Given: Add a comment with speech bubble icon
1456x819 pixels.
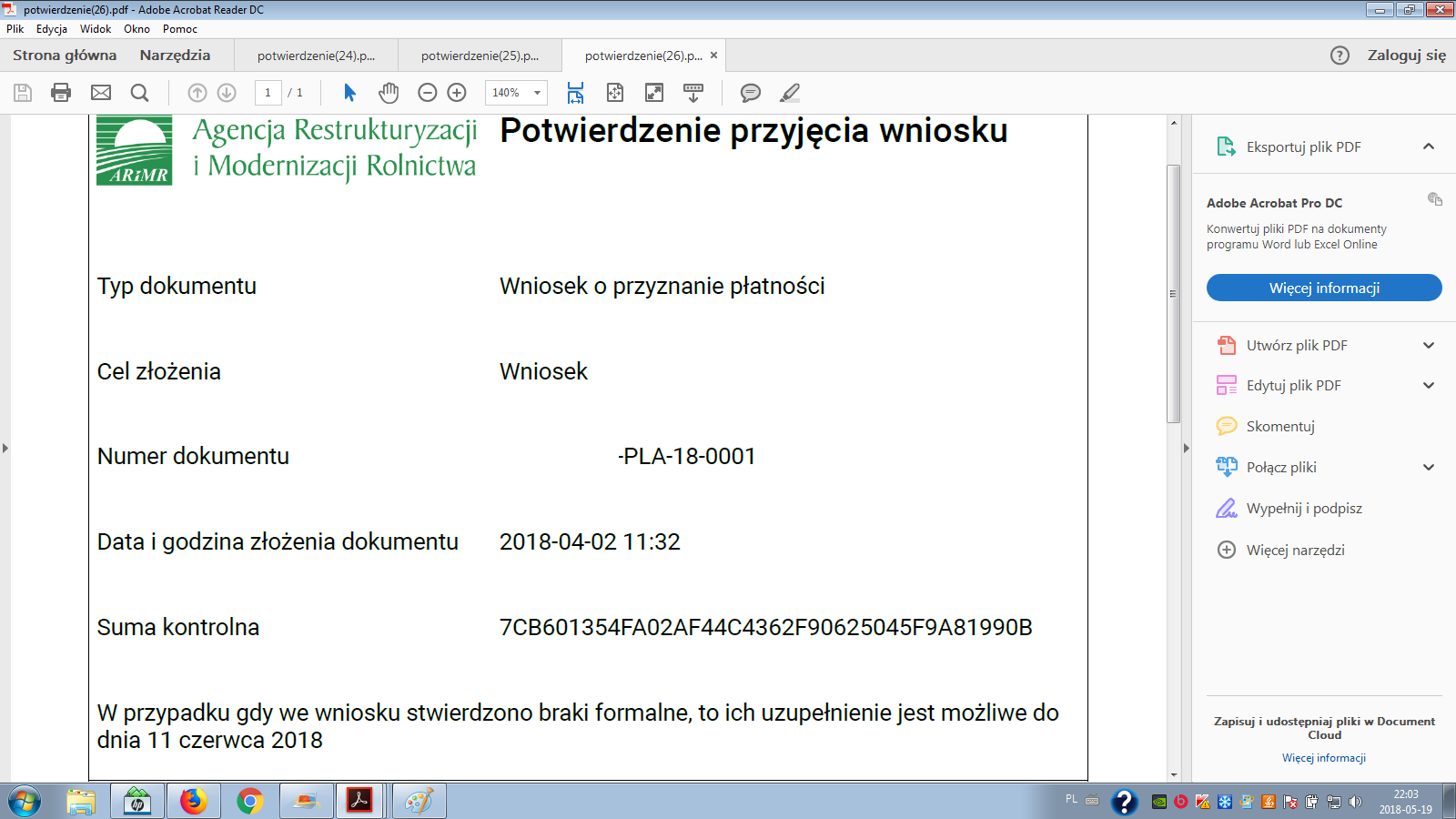Looking at the screenshot, I should (x=751, y=93).
